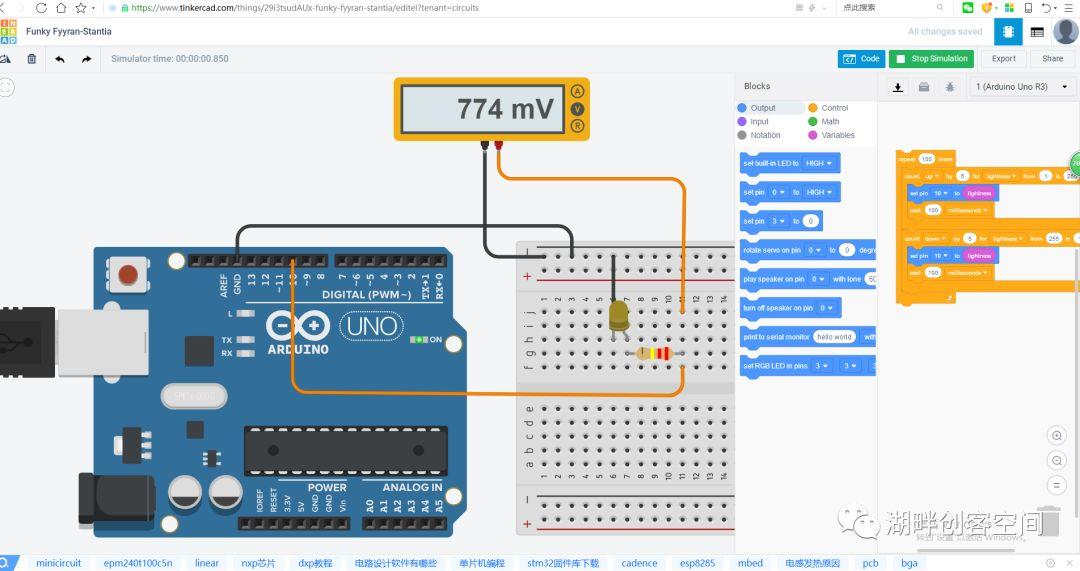Click the Code button
The image size is (1080, 571).
pyautogui.click(x=862, y=59)
